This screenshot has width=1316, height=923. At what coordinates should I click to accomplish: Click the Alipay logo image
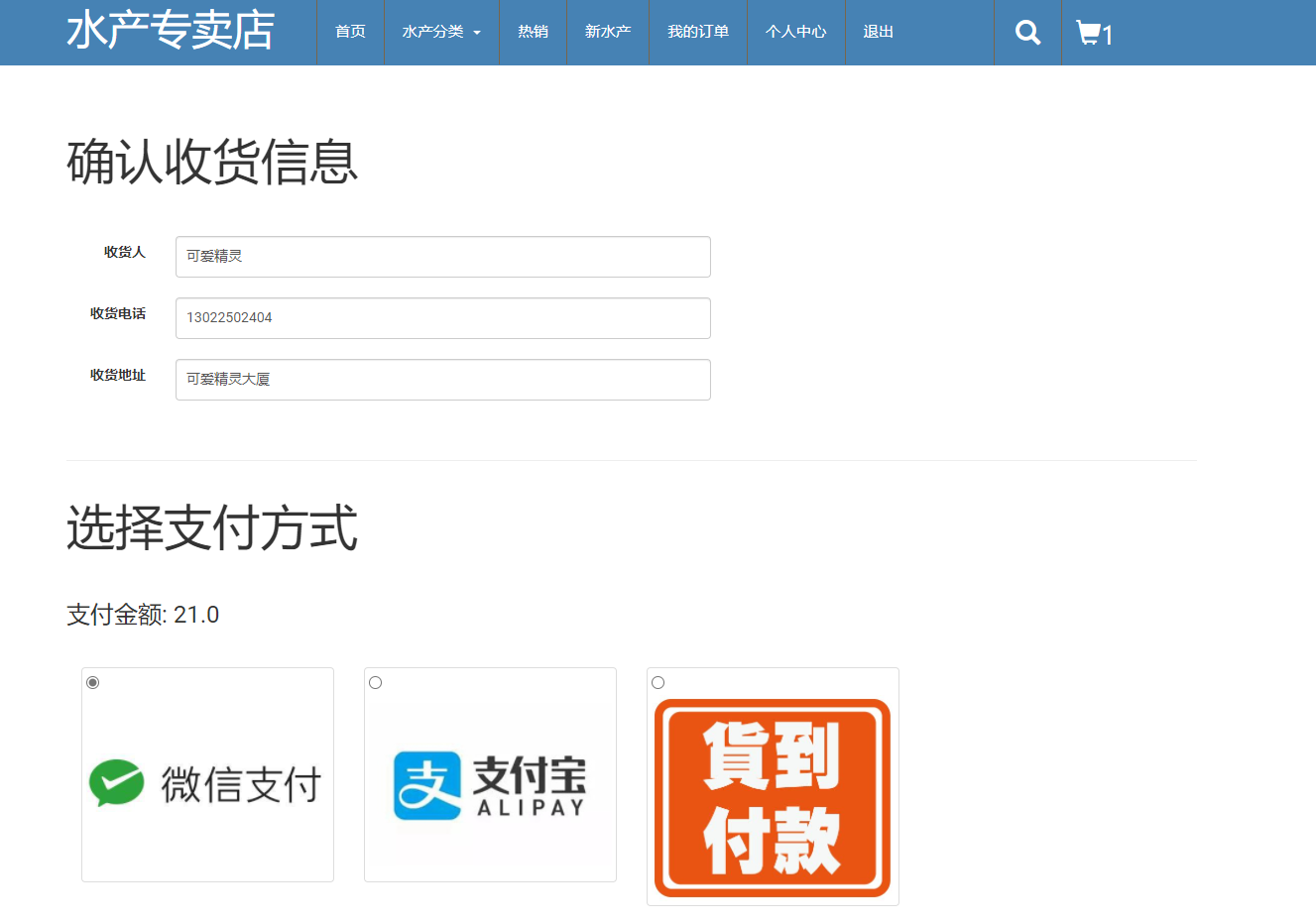[x=490, y=783]
